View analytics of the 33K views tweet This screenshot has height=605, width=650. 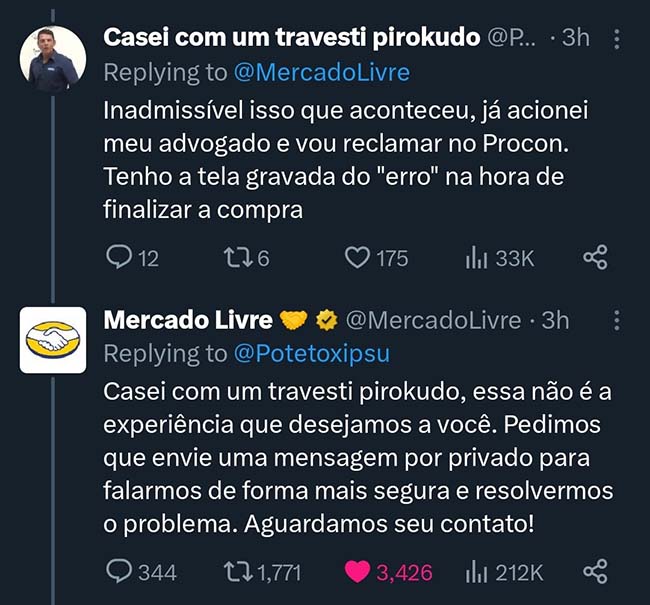tap(475, 258)
